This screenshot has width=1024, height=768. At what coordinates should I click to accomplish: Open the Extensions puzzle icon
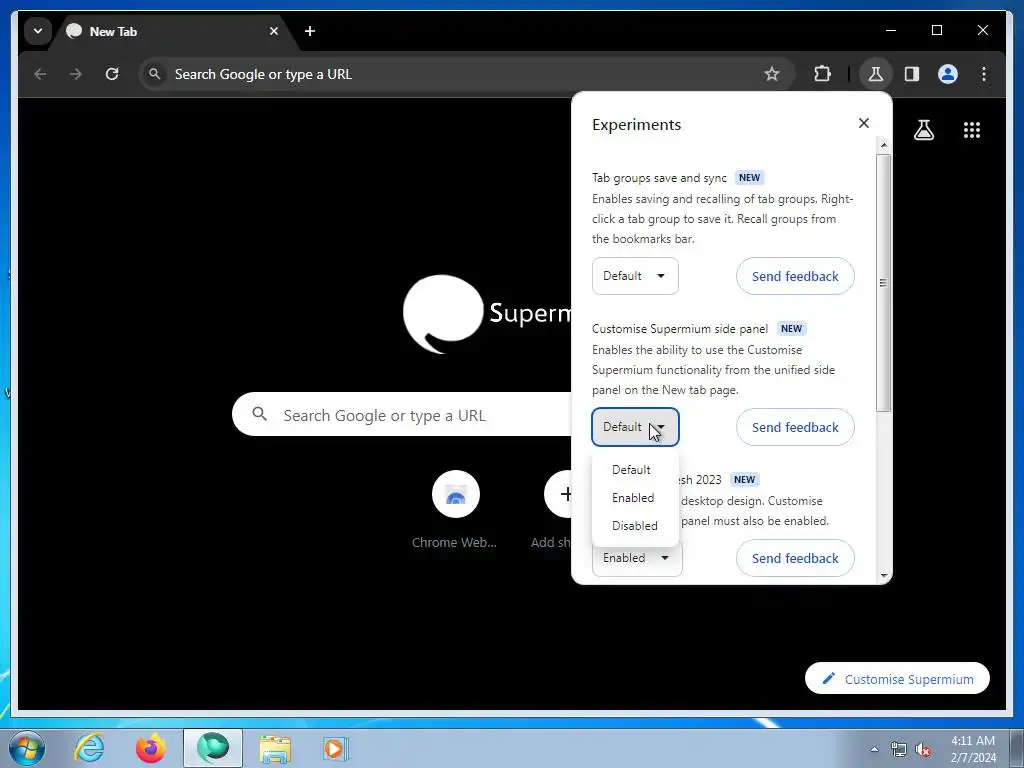tap(822, 74)
